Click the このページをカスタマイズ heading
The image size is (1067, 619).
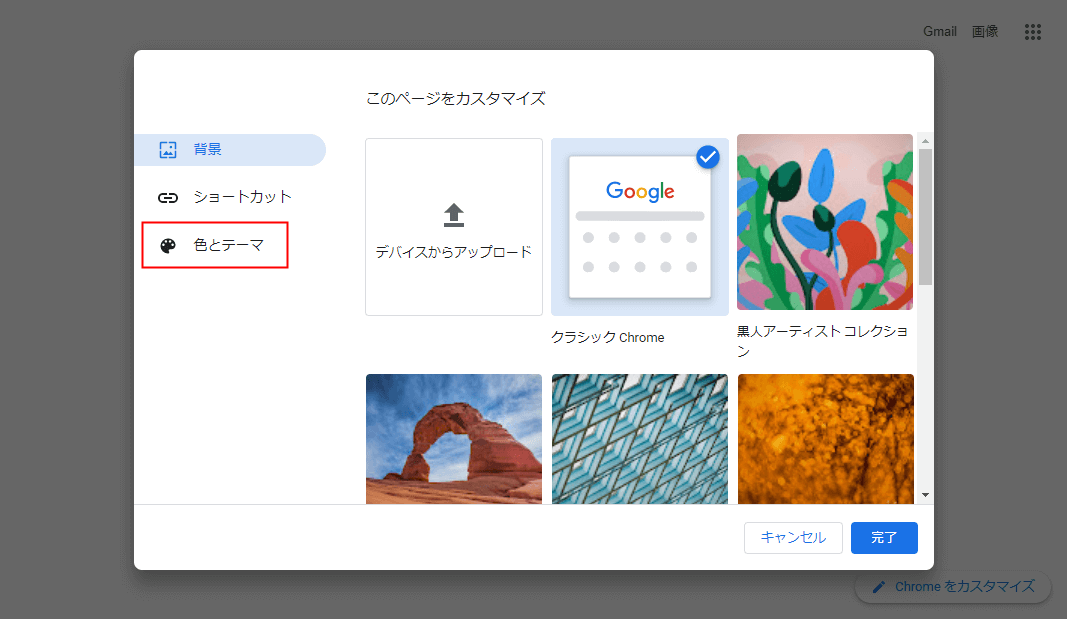coord(455,99)
